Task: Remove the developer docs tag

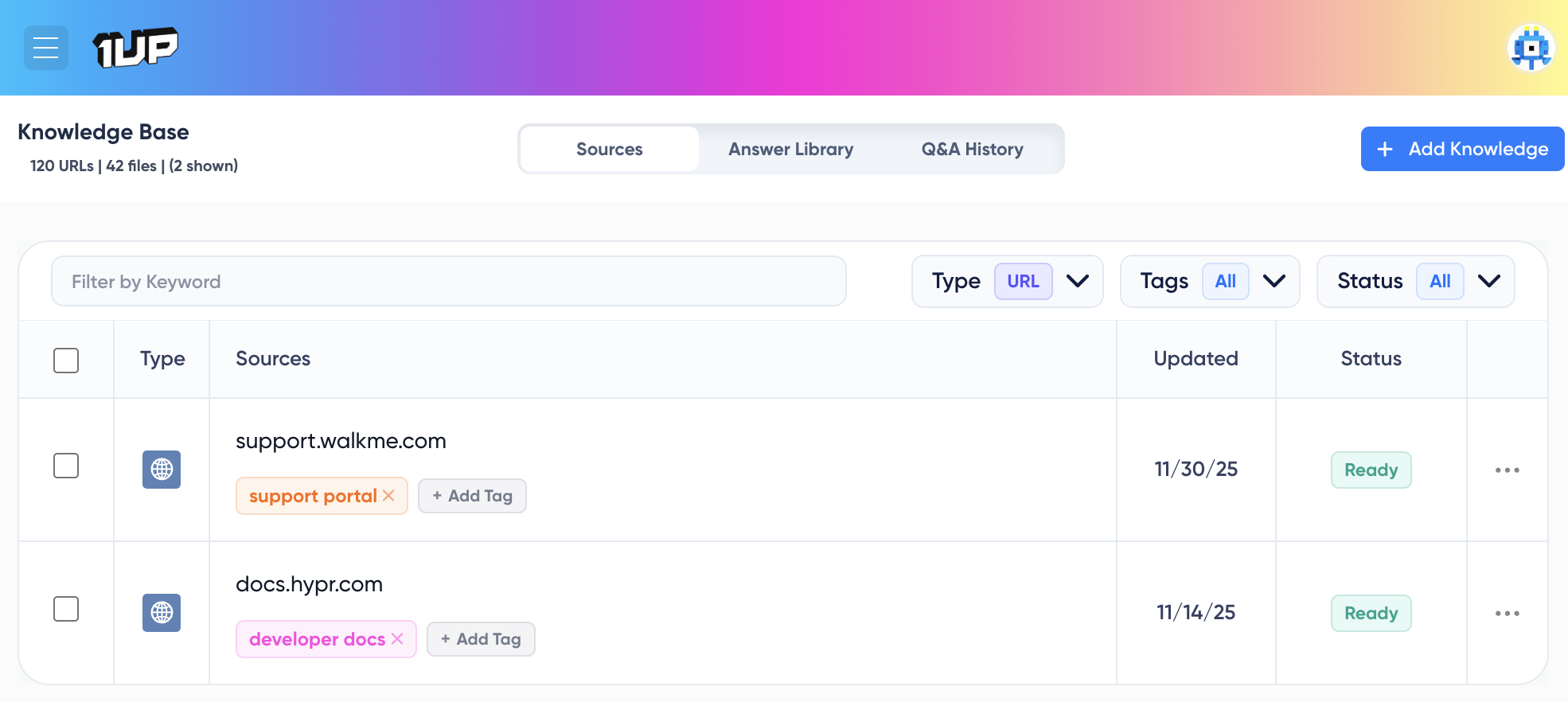Action: [x=397, y=639]
